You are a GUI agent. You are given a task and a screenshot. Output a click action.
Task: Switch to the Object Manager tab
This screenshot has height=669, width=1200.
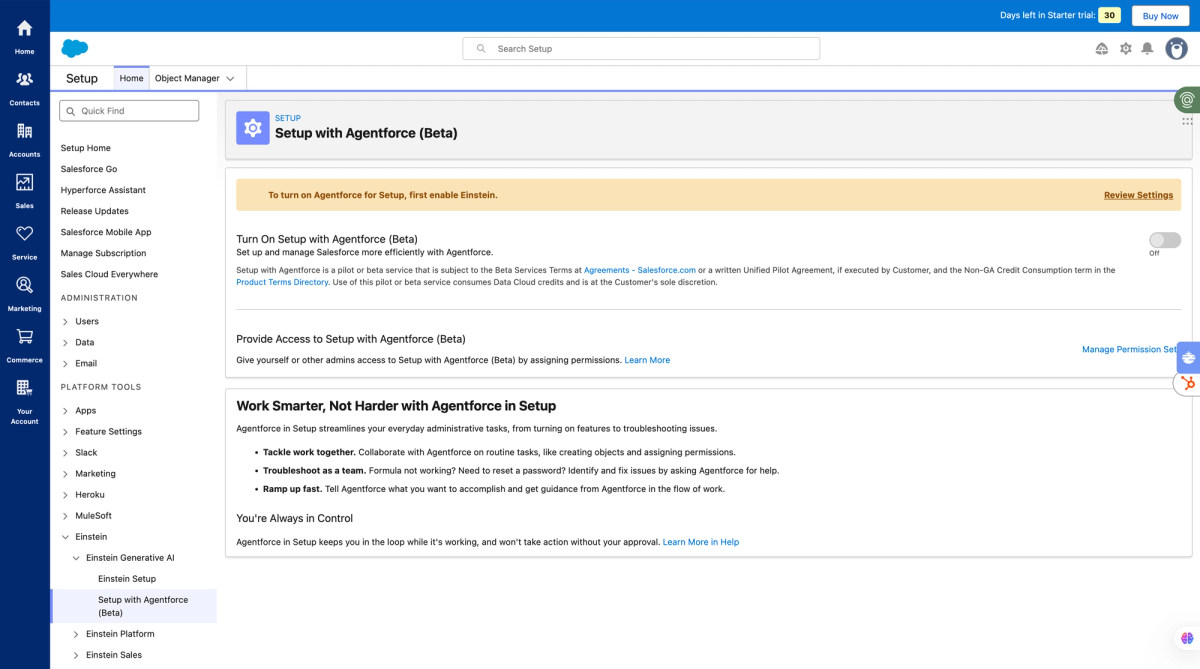187,78
